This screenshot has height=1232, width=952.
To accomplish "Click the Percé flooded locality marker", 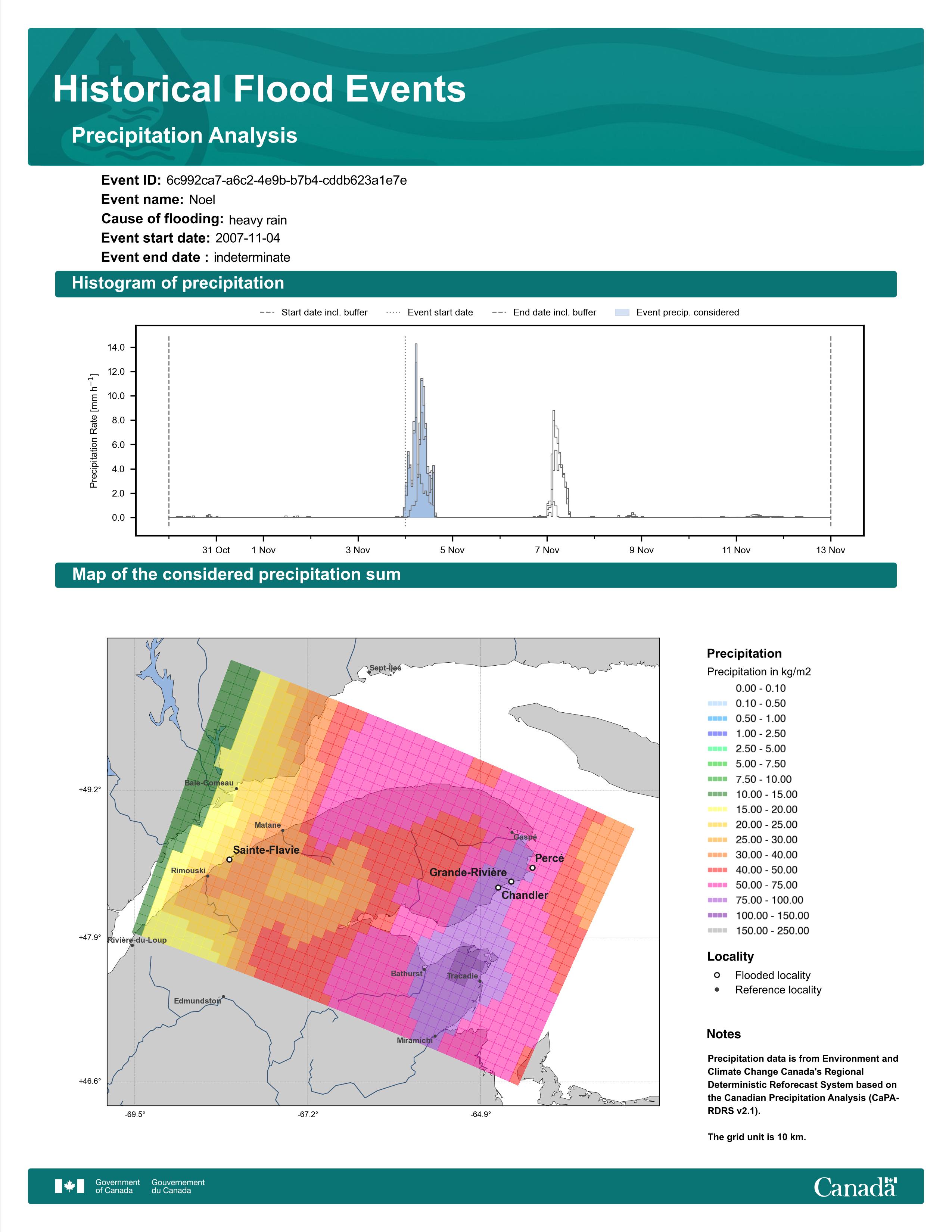I will tap(532, 868).
